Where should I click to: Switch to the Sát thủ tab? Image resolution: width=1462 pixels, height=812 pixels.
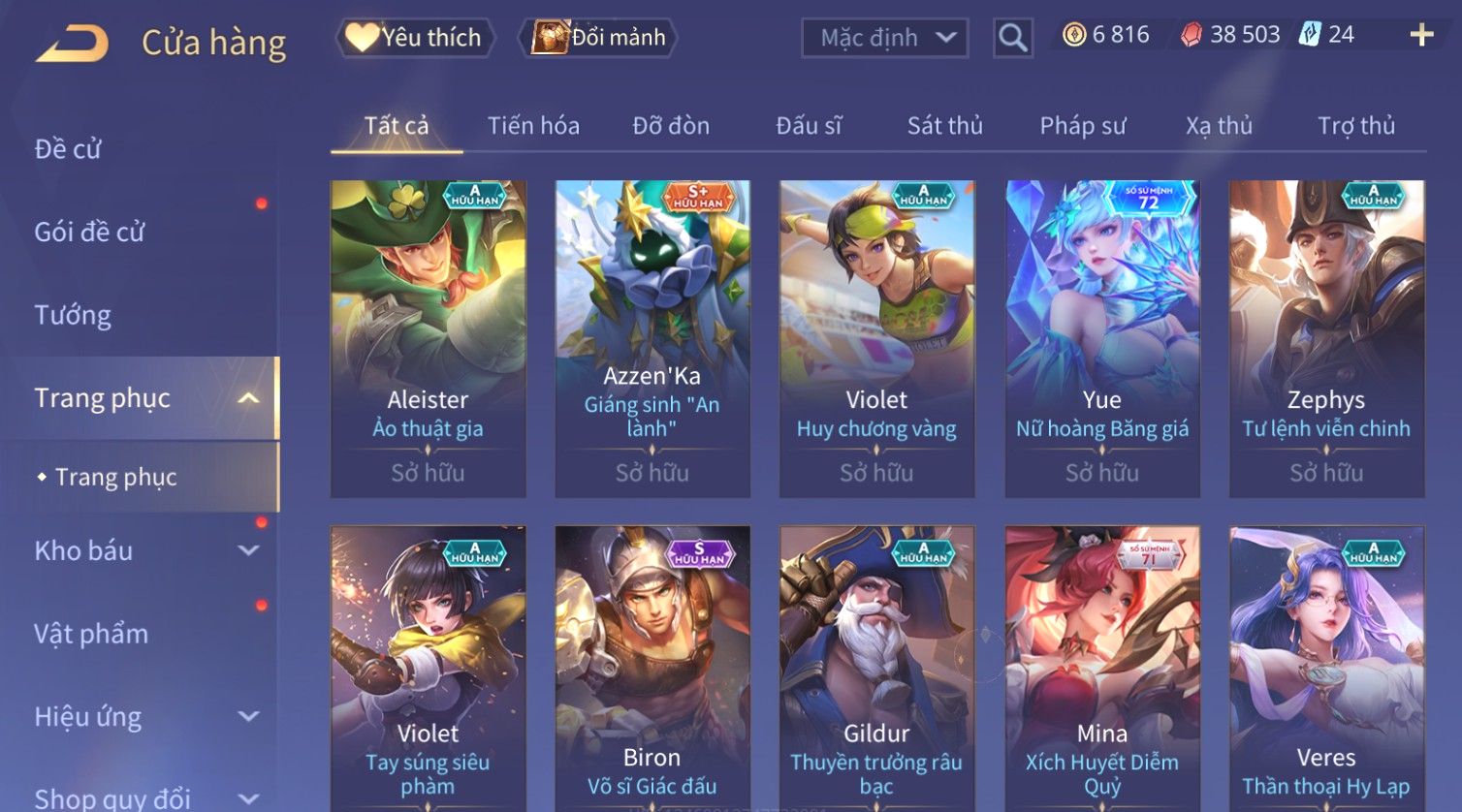pyautogui.click(x=944, y=126)
